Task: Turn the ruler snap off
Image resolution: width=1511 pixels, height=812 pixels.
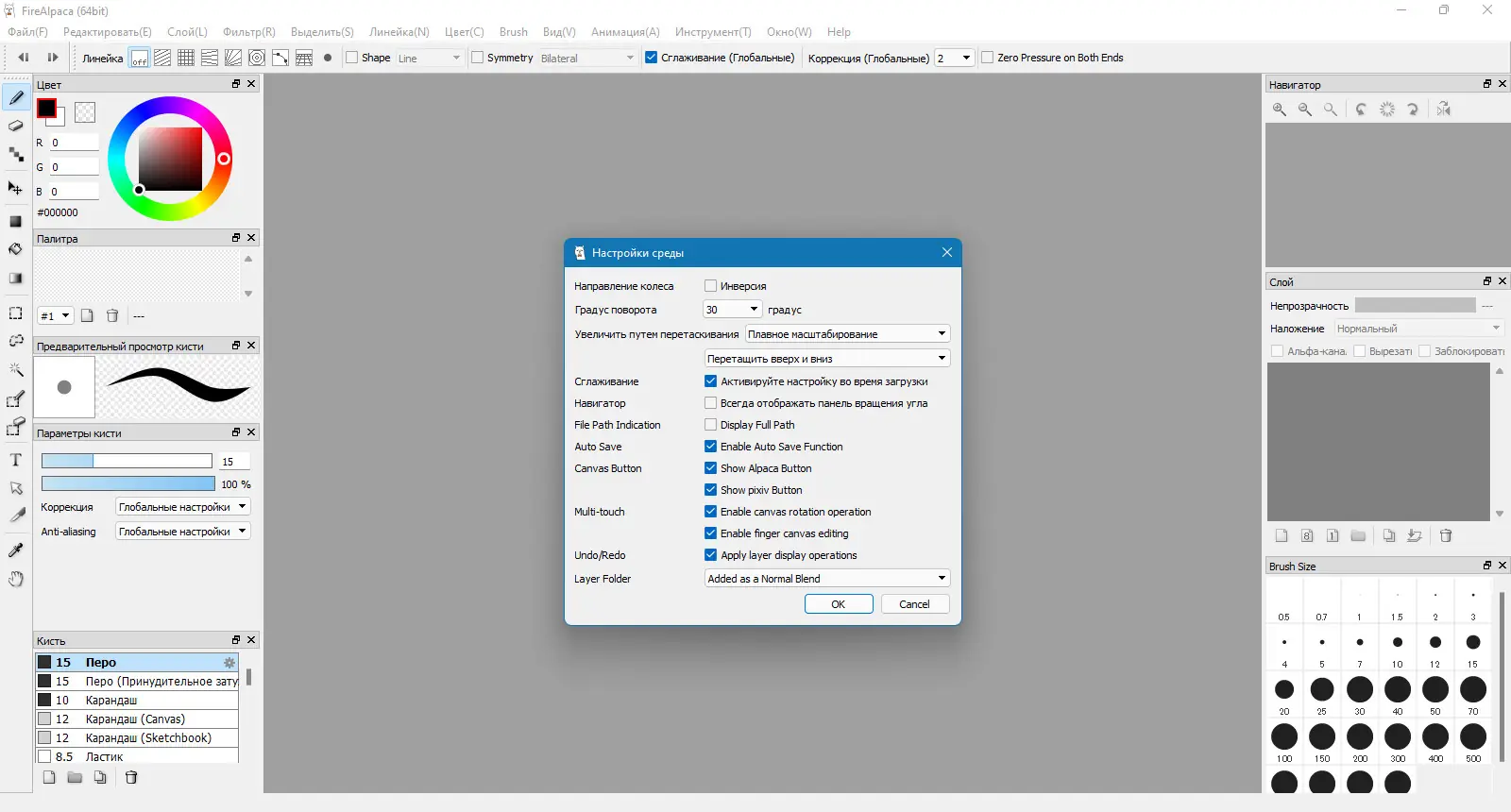Action: click(139, 58)
